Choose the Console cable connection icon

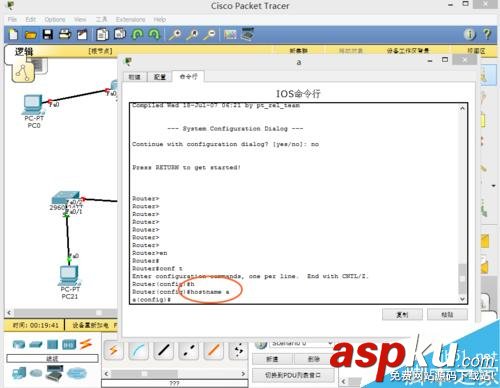point(138,351)
